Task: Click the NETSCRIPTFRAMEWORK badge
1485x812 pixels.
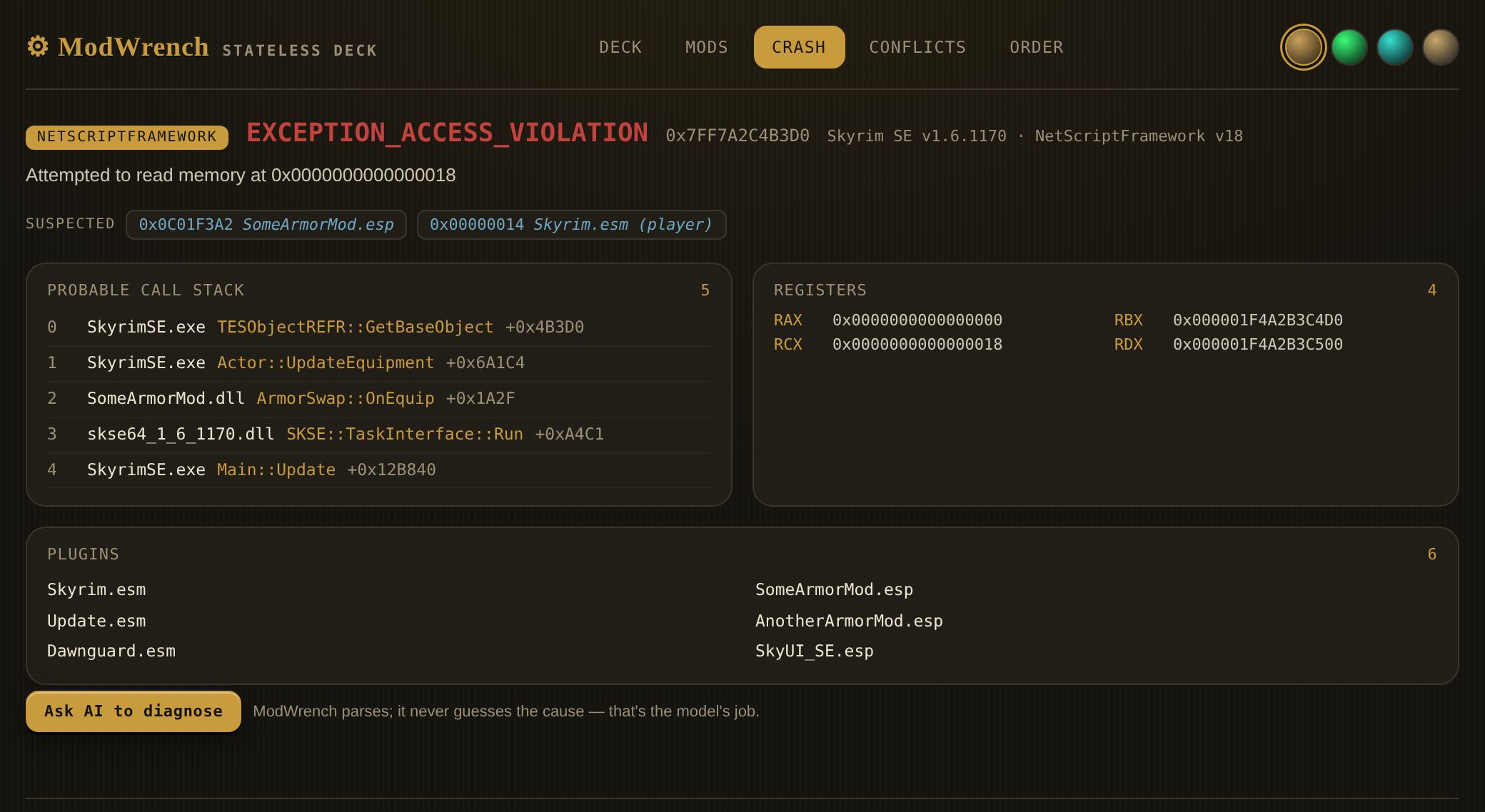Action: 127,137
